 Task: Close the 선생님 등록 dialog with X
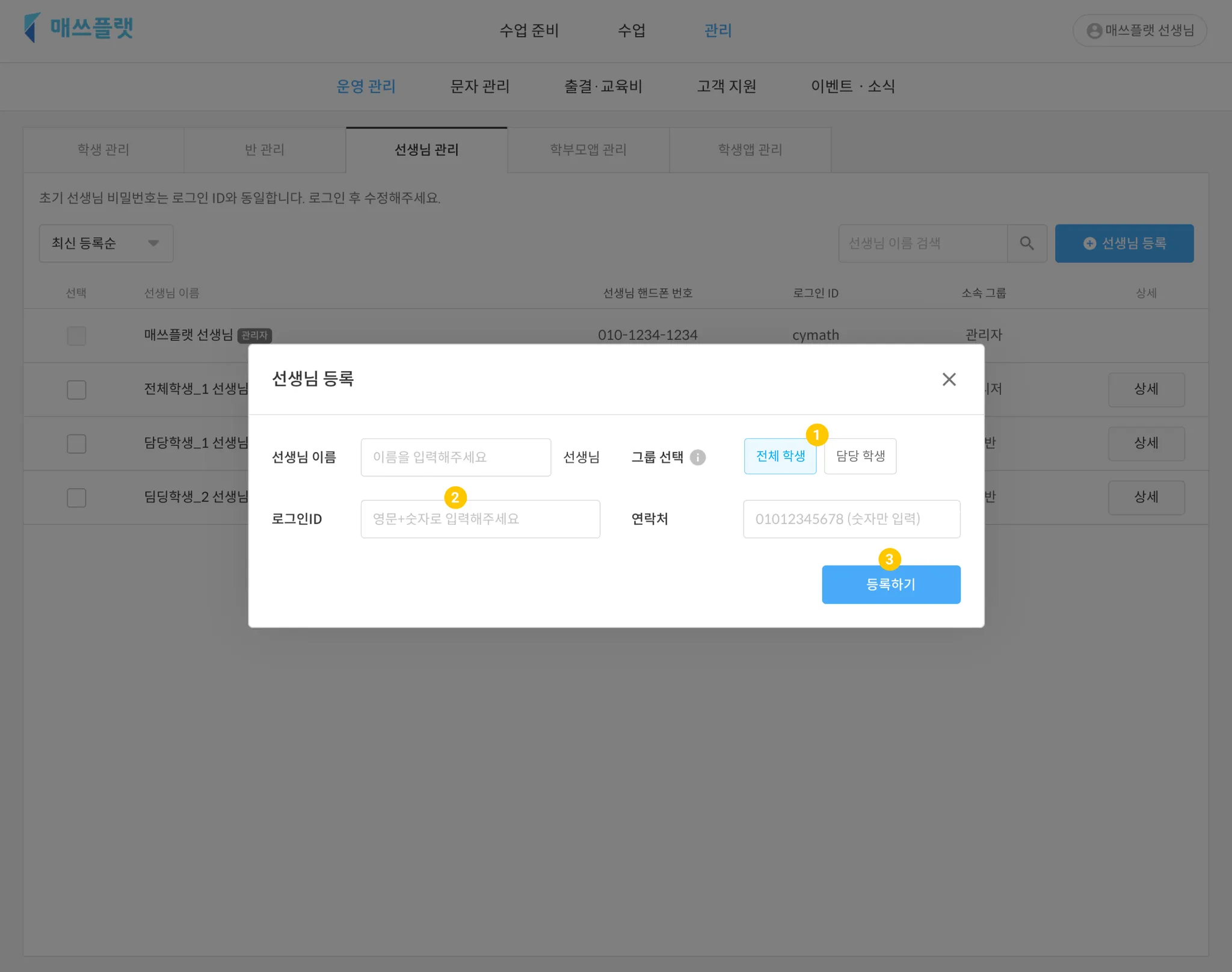tap(949, 379)
